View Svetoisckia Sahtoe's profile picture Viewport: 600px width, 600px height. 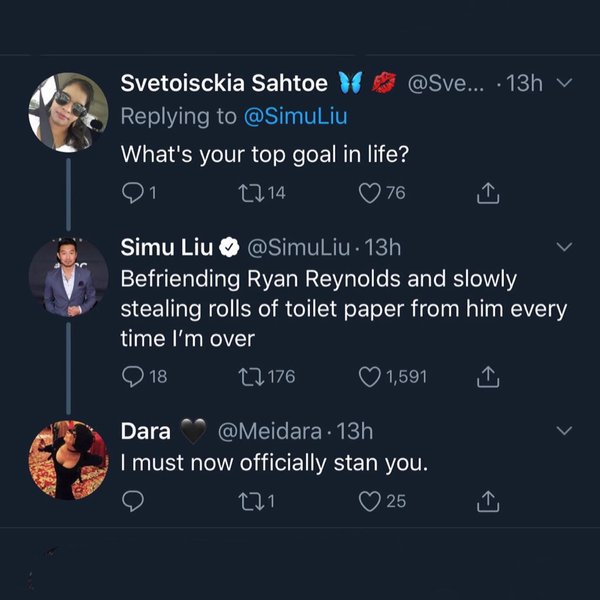(x=68, y=113)
